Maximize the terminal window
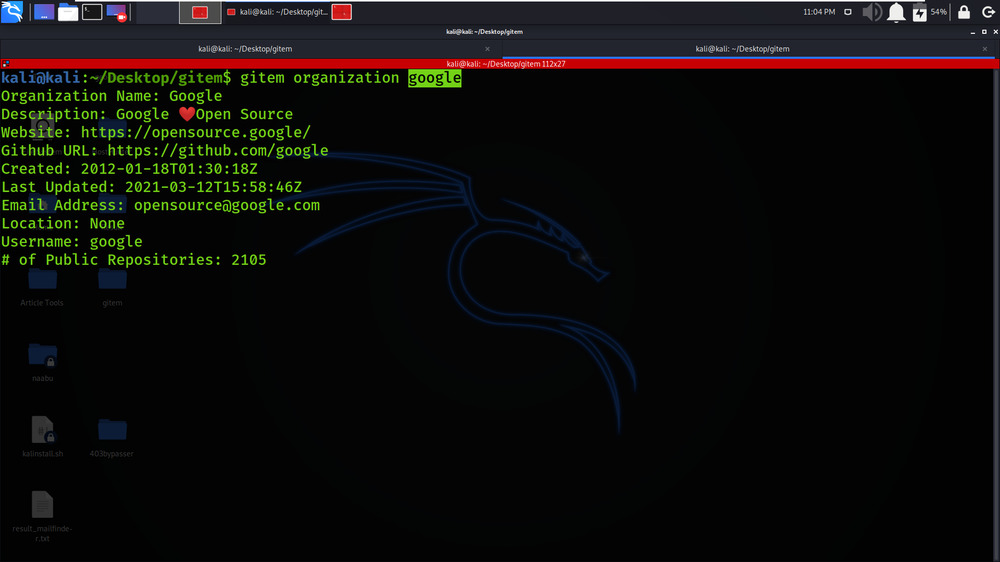1000x562 pixels. pyautogui.click(x=984, y=31)
